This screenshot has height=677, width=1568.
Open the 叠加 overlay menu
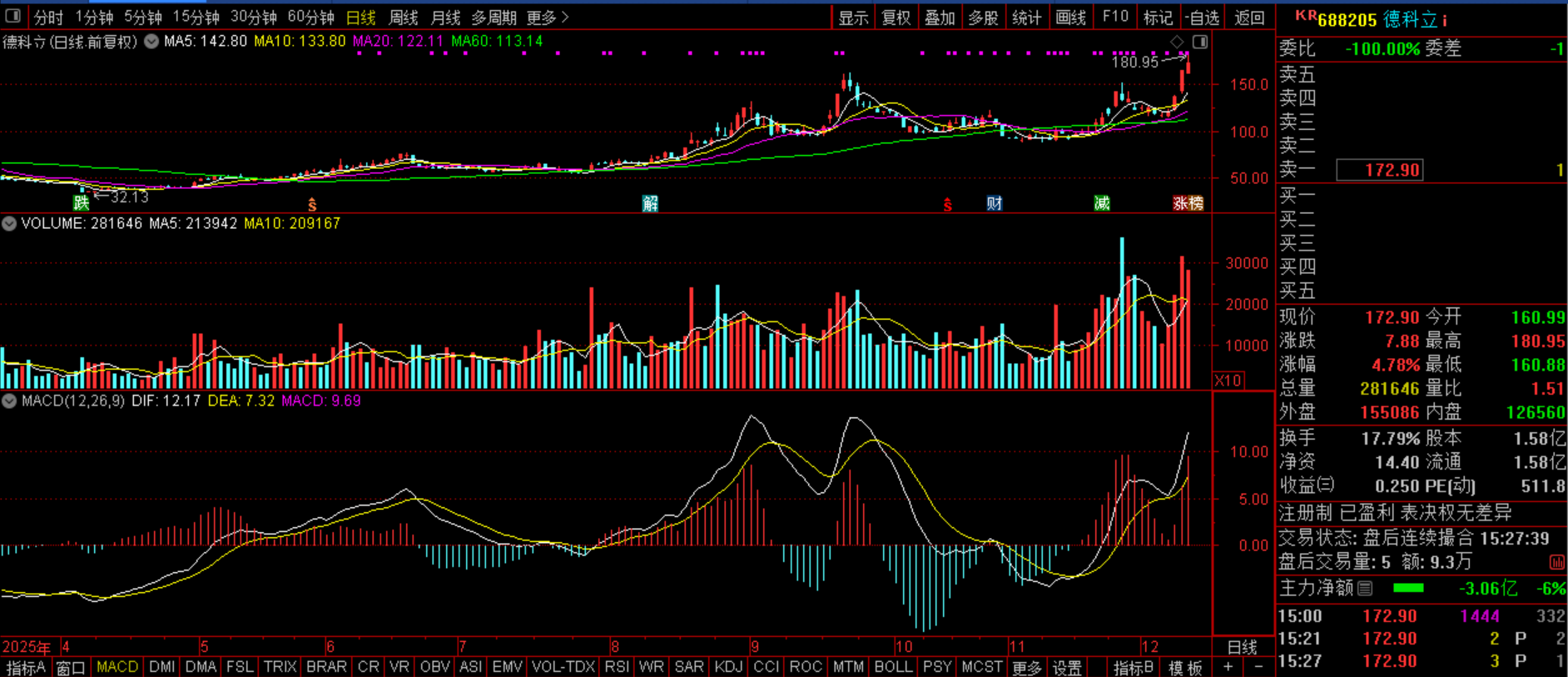point(940,17)
